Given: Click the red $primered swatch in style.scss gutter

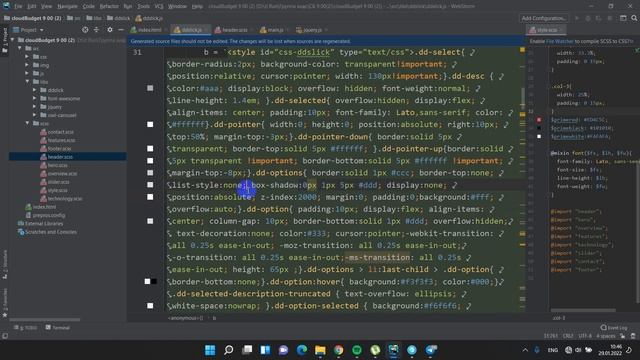Looking at the screenshot, I should click(x=539, y=120).
